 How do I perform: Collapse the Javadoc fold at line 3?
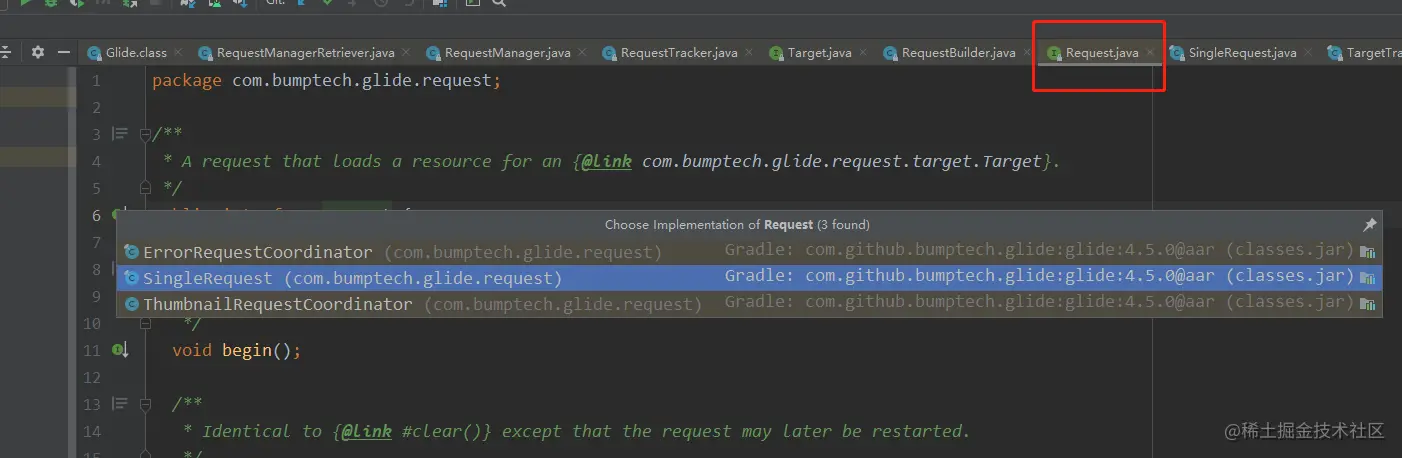(x=145, y=134)
